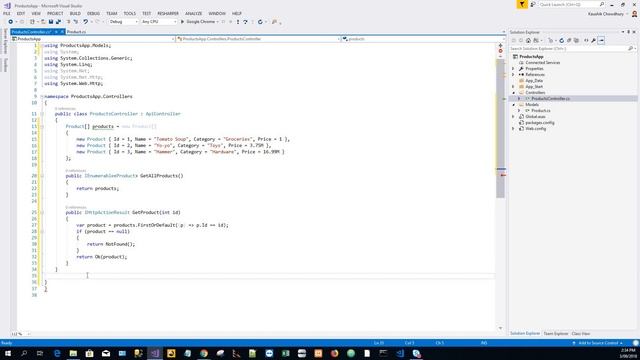
Task: Click the editor vertical scrollbar thumb
Action: click(500, 129)
